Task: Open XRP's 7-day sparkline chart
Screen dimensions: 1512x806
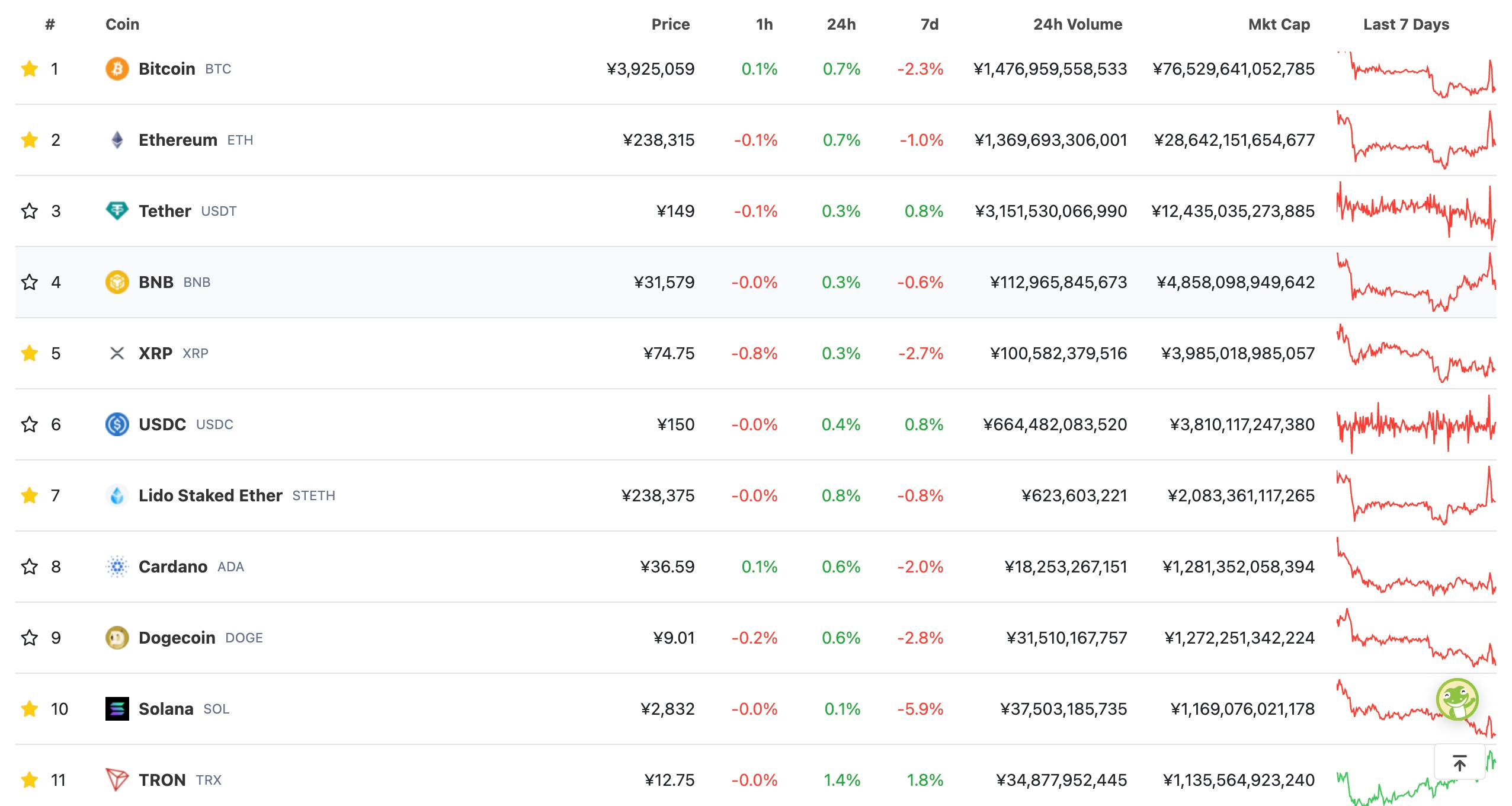Action: point(1416,353)
